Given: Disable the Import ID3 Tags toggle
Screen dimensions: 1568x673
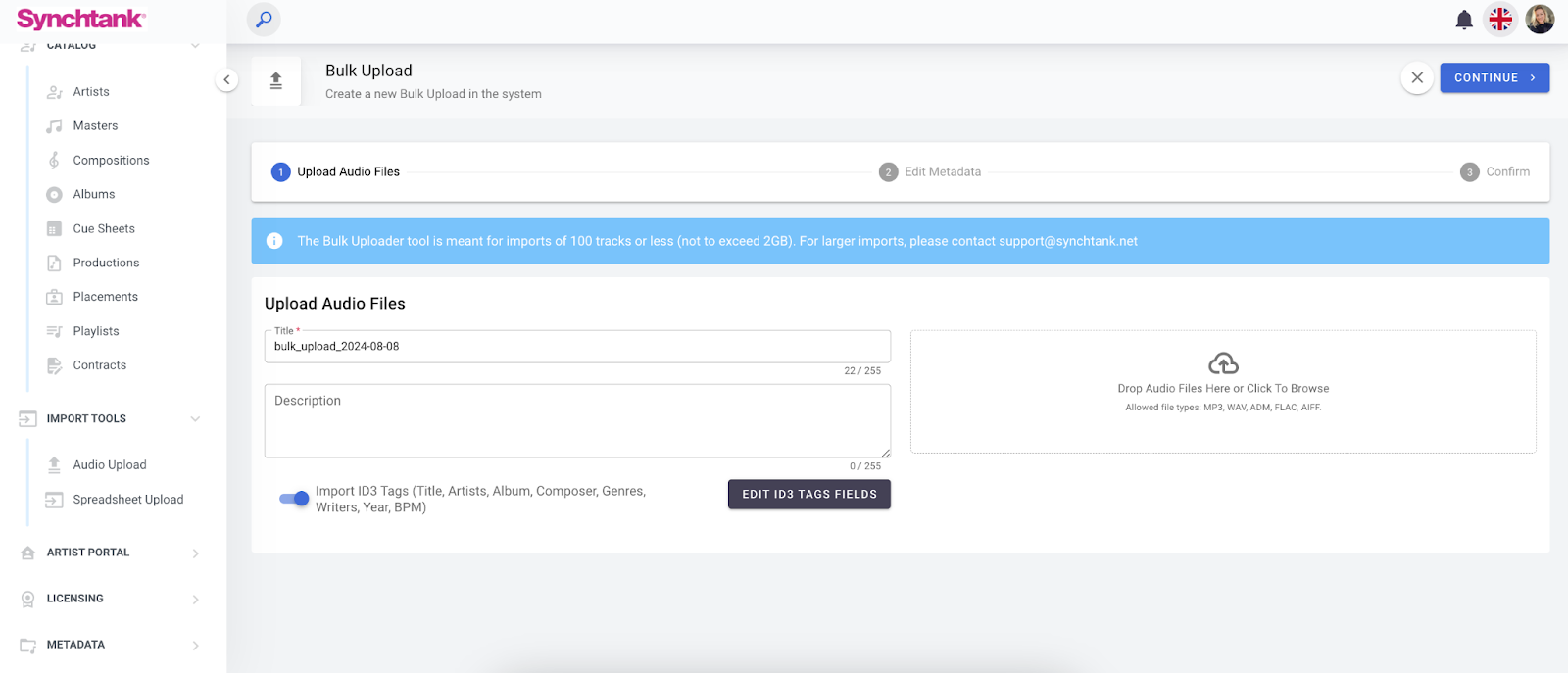Looking at the screenshot, I should click(x=294, y=499).
